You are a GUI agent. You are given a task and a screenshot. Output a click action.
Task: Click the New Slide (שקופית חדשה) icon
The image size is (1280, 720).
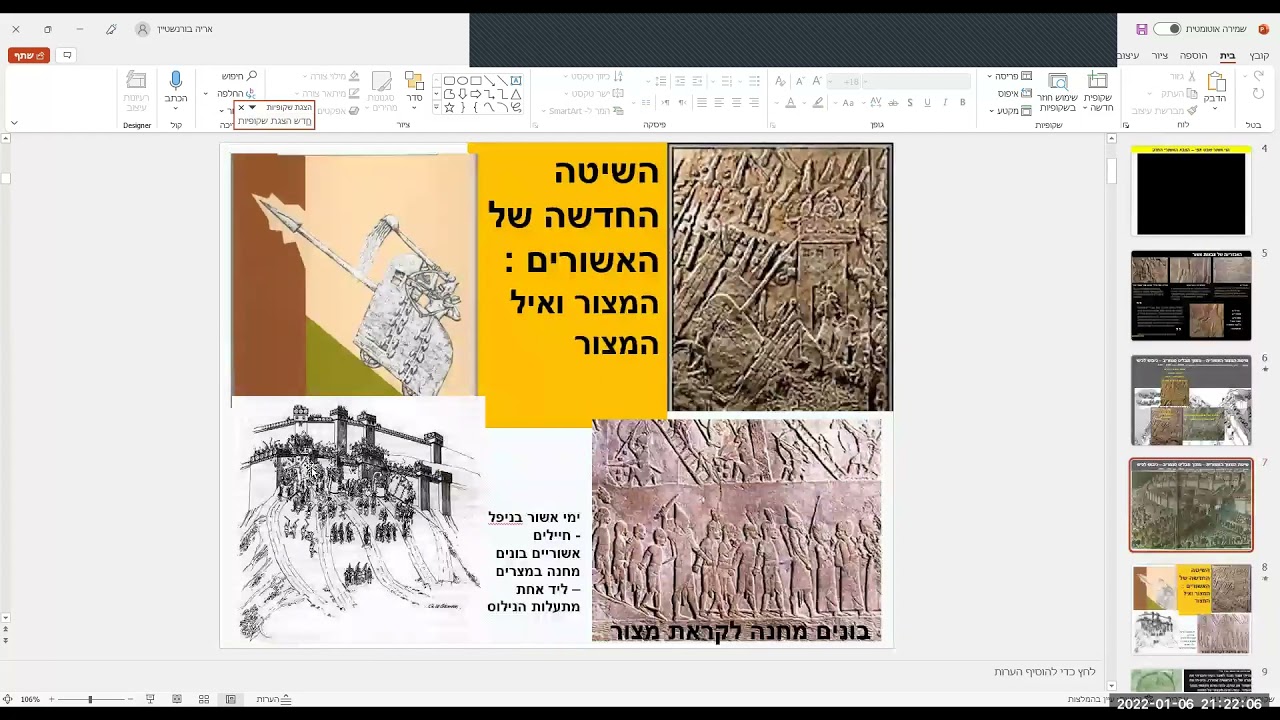pos(1098,81)
